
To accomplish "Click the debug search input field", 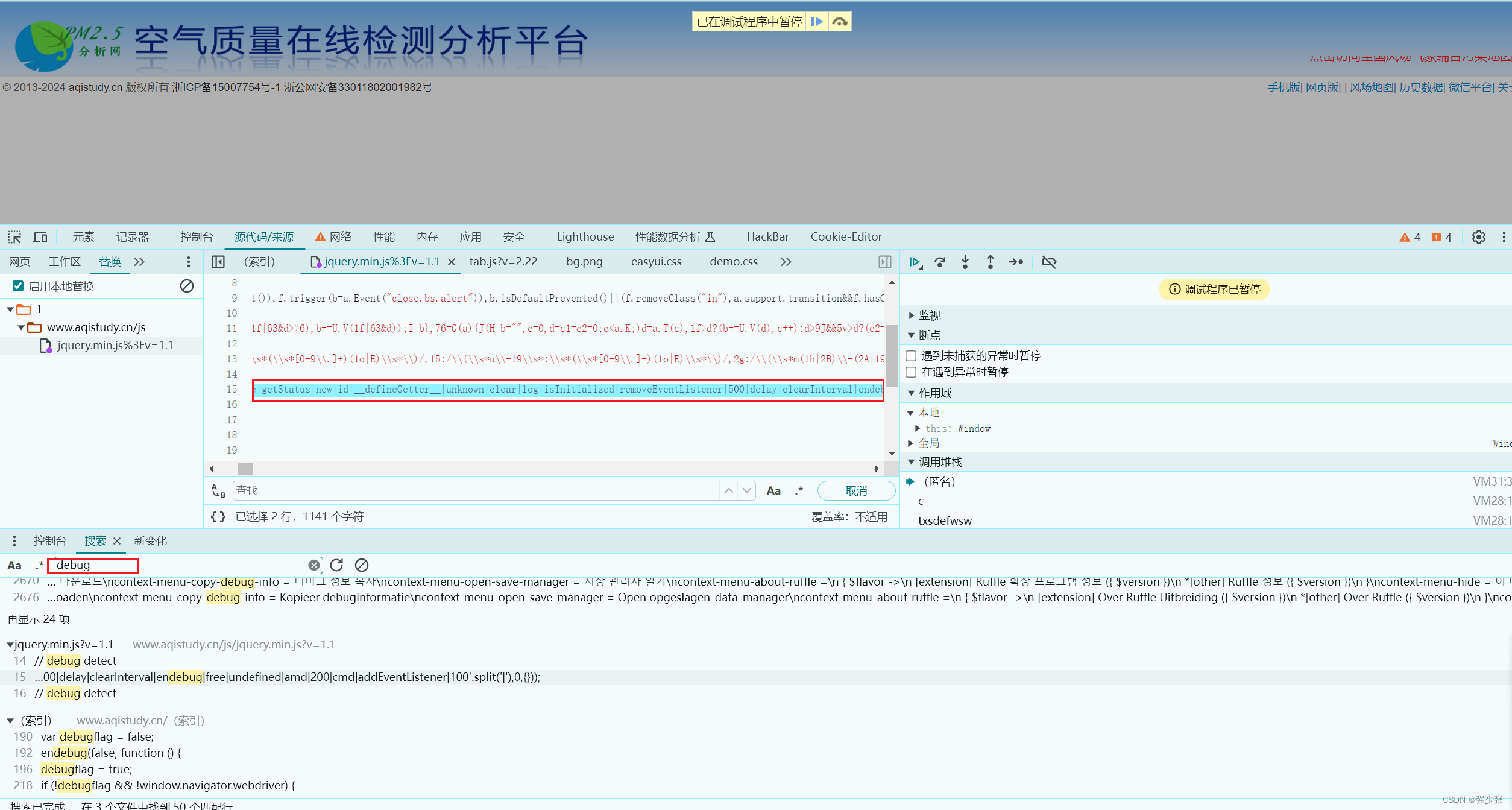I will click(181, 565).
